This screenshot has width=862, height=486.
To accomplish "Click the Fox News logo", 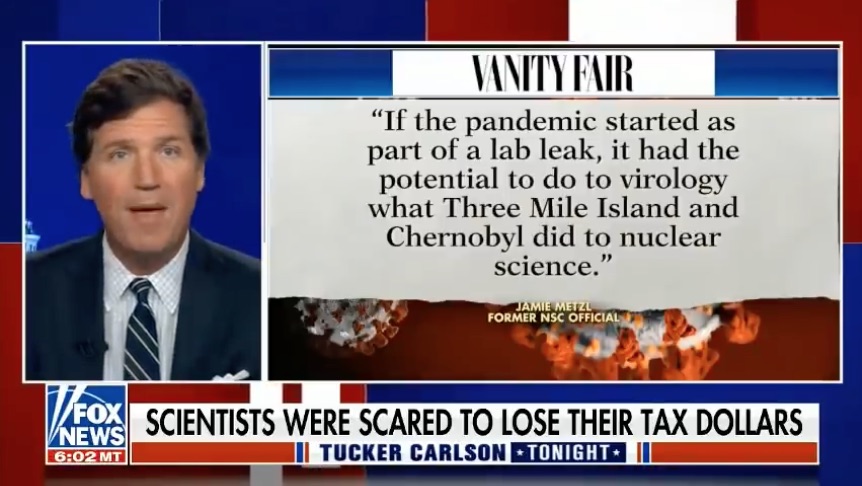I will 86,416.
